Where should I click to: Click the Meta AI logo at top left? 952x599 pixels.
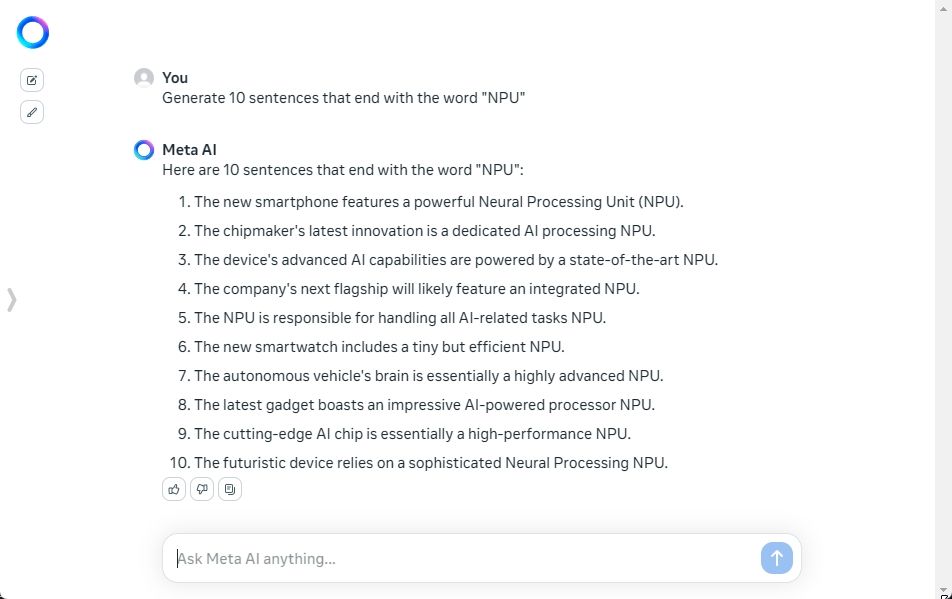click(33, 33)
